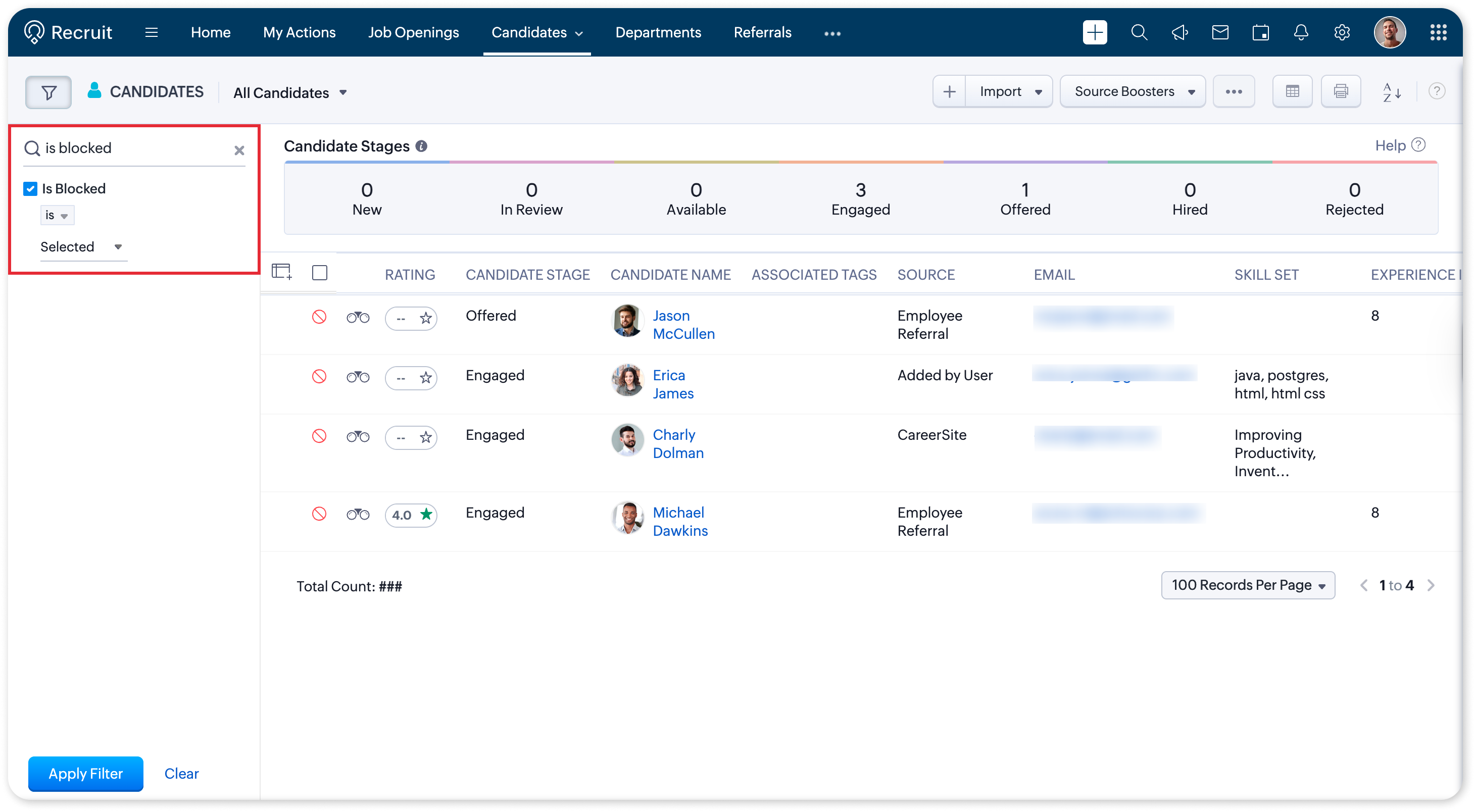Image resolution: width=1475 pixels, height=812 pixels.
Task: Tick the select-all checkbox in table header
Action: click(320, 273)
